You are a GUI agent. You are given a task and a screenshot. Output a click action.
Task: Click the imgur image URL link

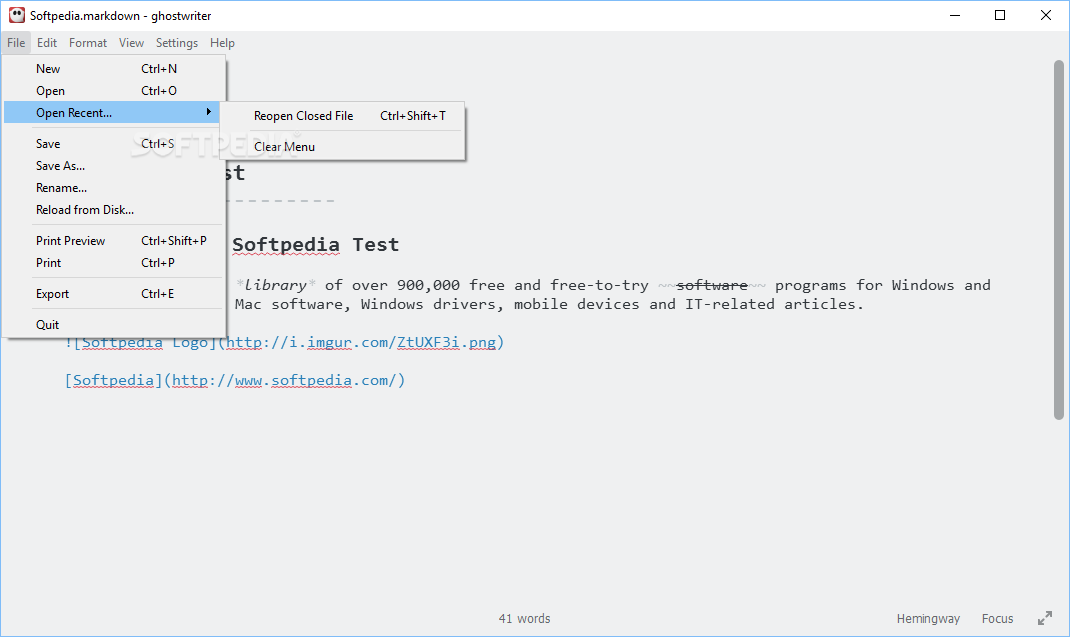click(361, 342)
